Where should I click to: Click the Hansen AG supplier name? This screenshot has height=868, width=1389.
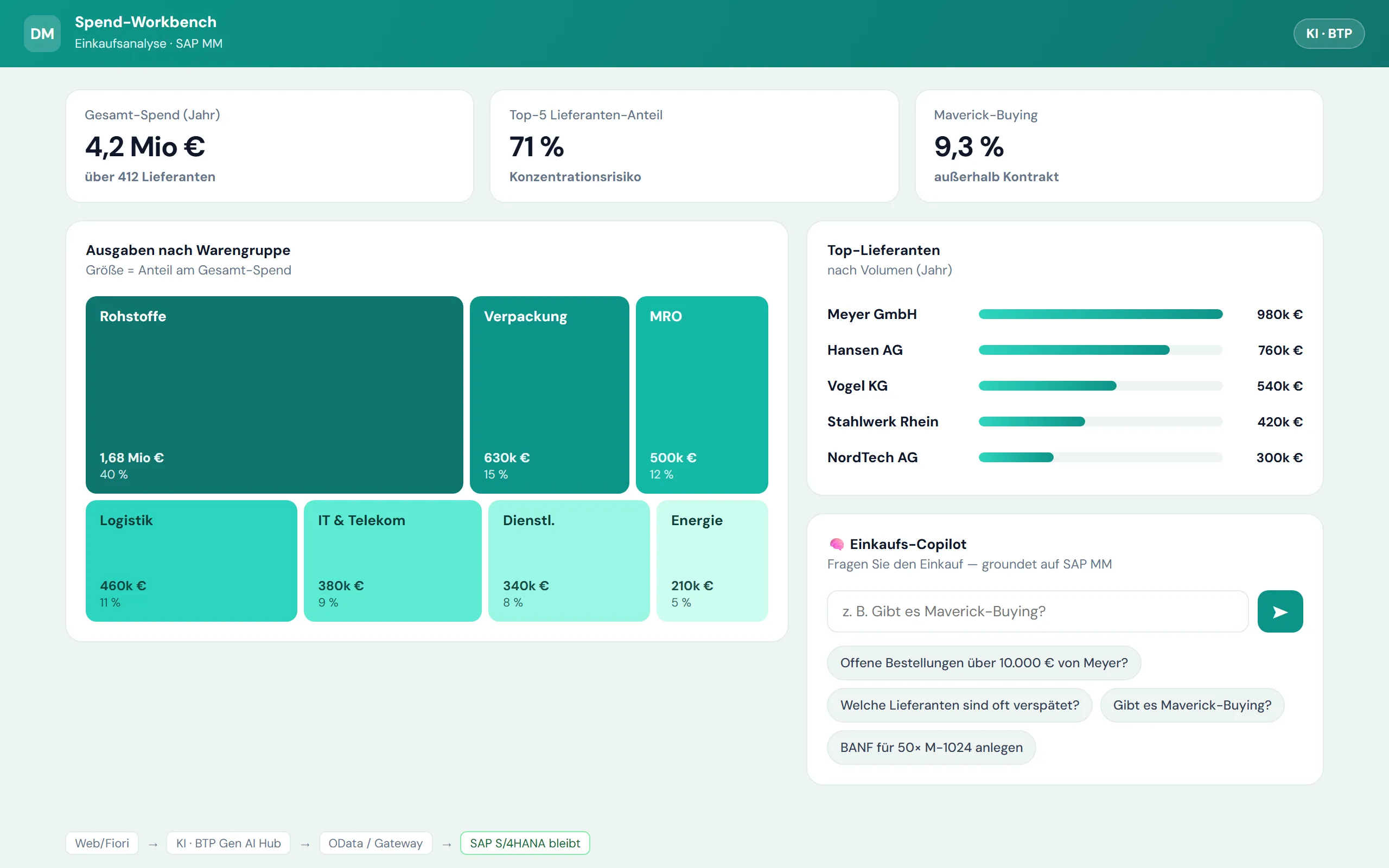865,350
